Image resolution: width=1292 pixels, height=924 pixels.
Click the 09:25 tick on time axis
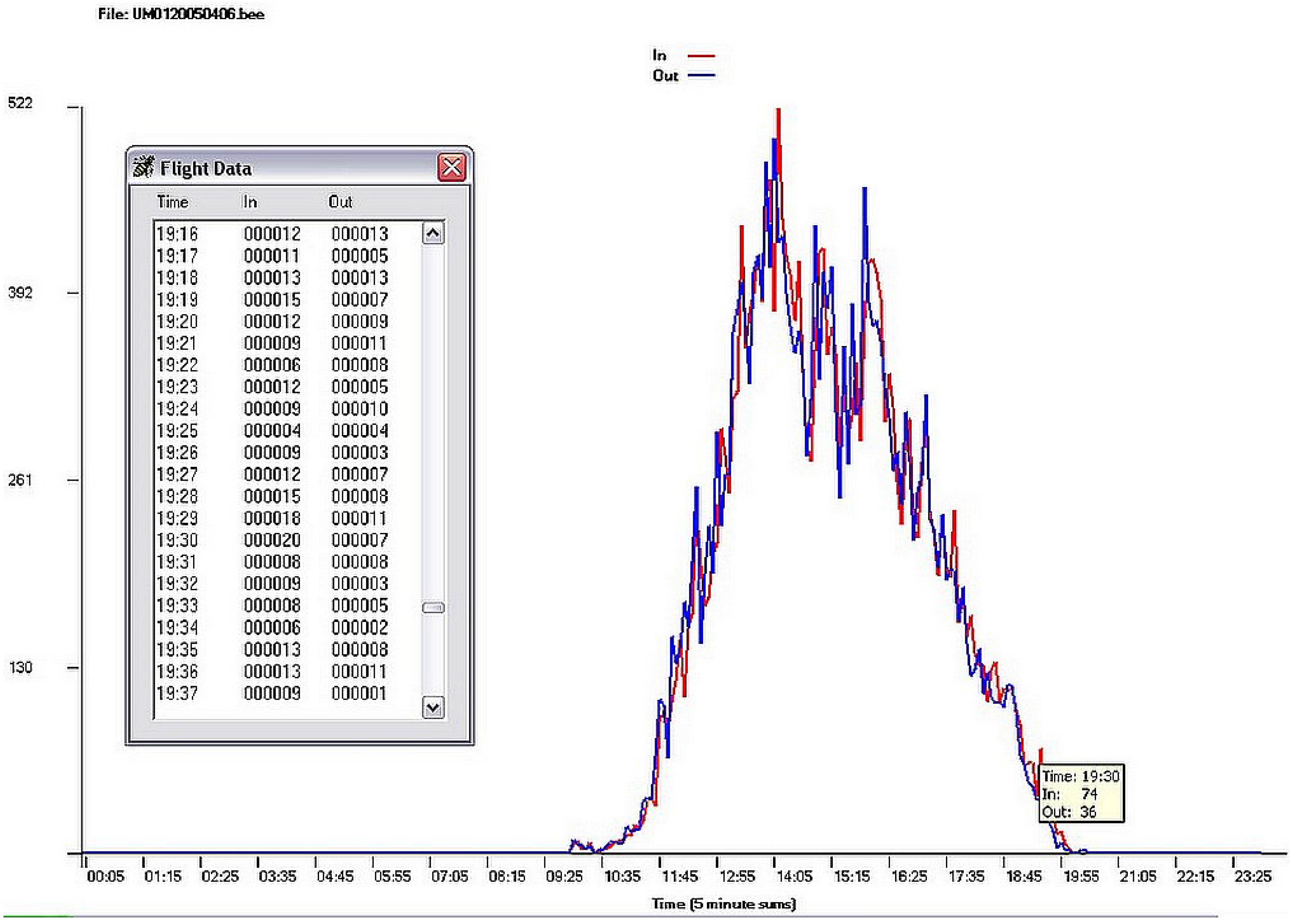coord(564,877)
